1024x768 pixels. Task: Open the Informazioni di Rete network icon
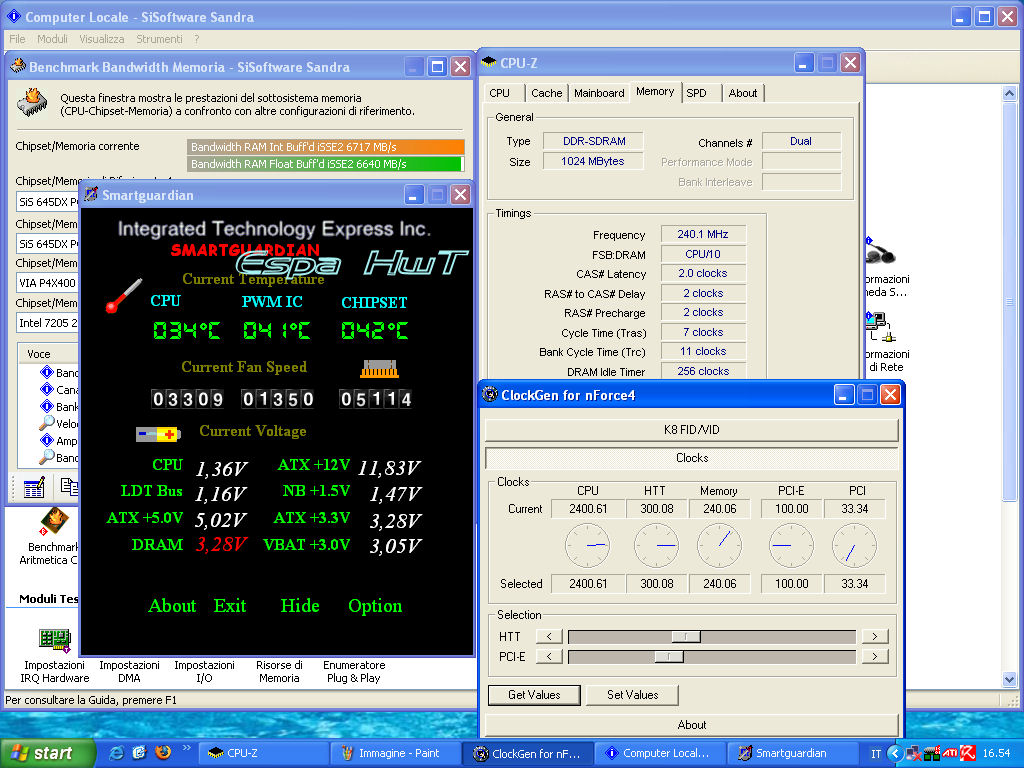coord(880,328)
